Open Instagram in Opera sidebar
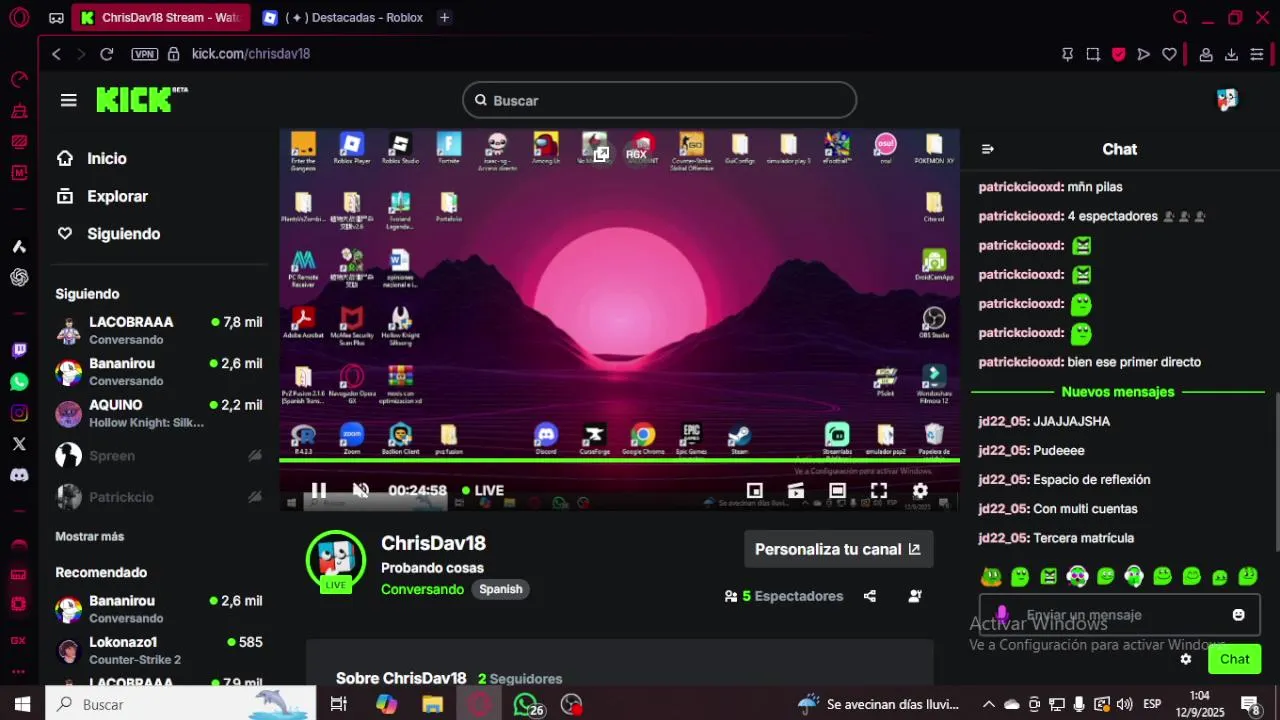This screenshot has height=720, width=1280. point(19,412)
